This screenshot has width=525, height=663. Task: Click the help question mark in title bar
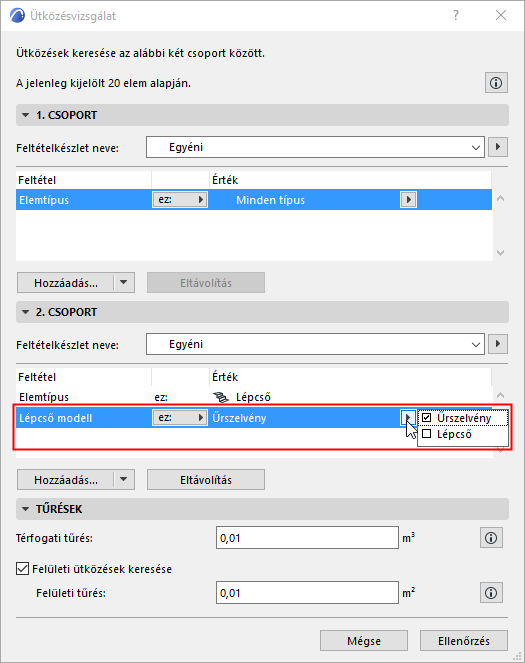pyautogui.click(x=456, y=16)
